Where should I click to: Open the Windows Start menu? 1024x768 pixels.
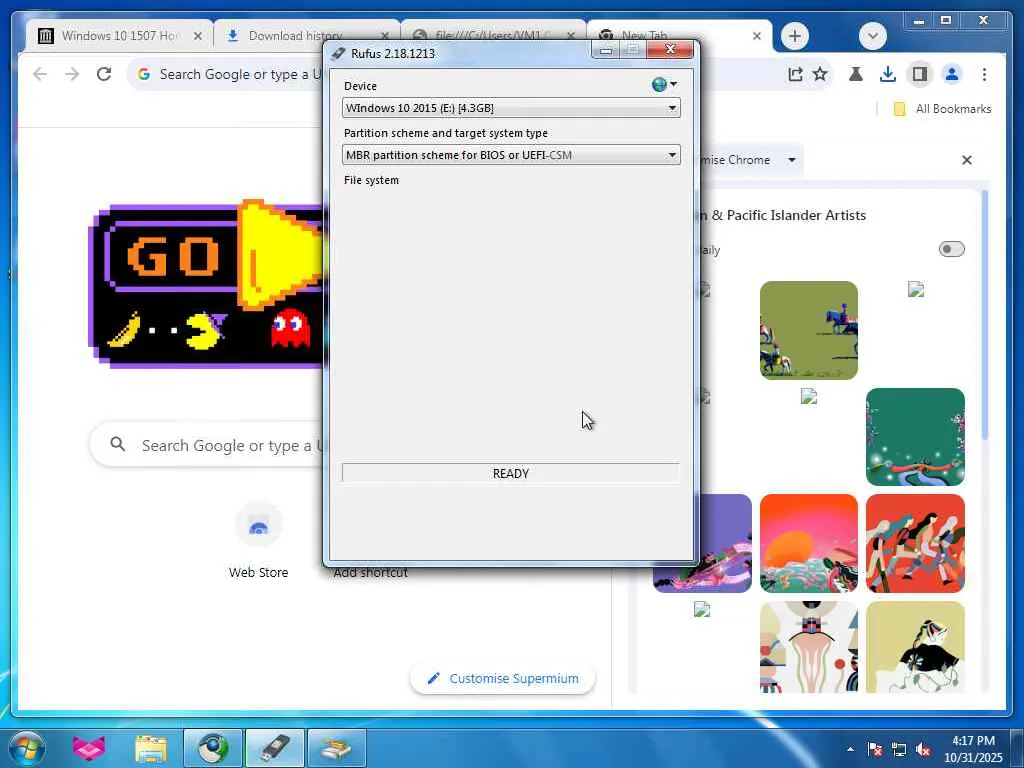click(x=26, y=748)
